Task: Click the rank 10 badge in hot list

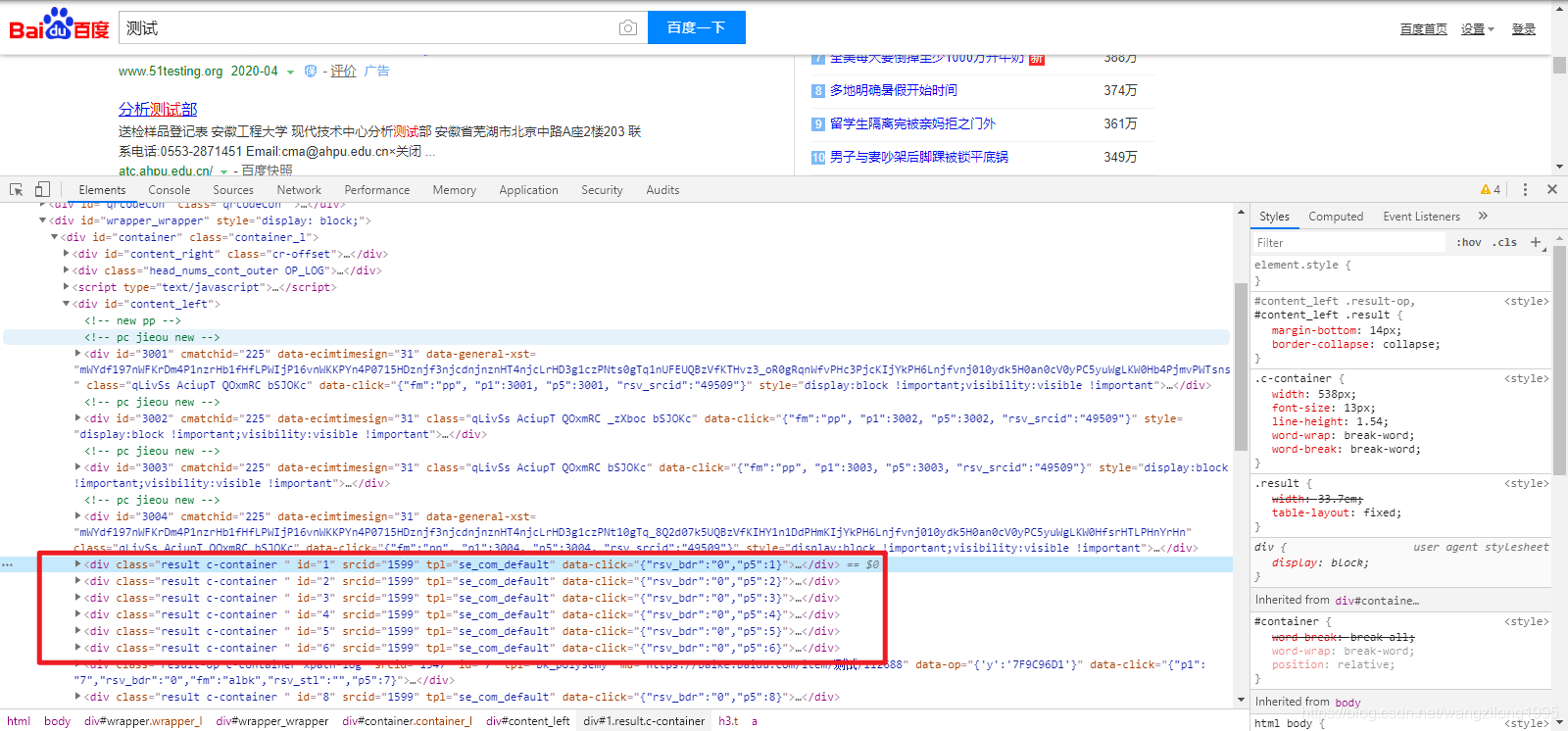Action: click(x=817, y=157)
